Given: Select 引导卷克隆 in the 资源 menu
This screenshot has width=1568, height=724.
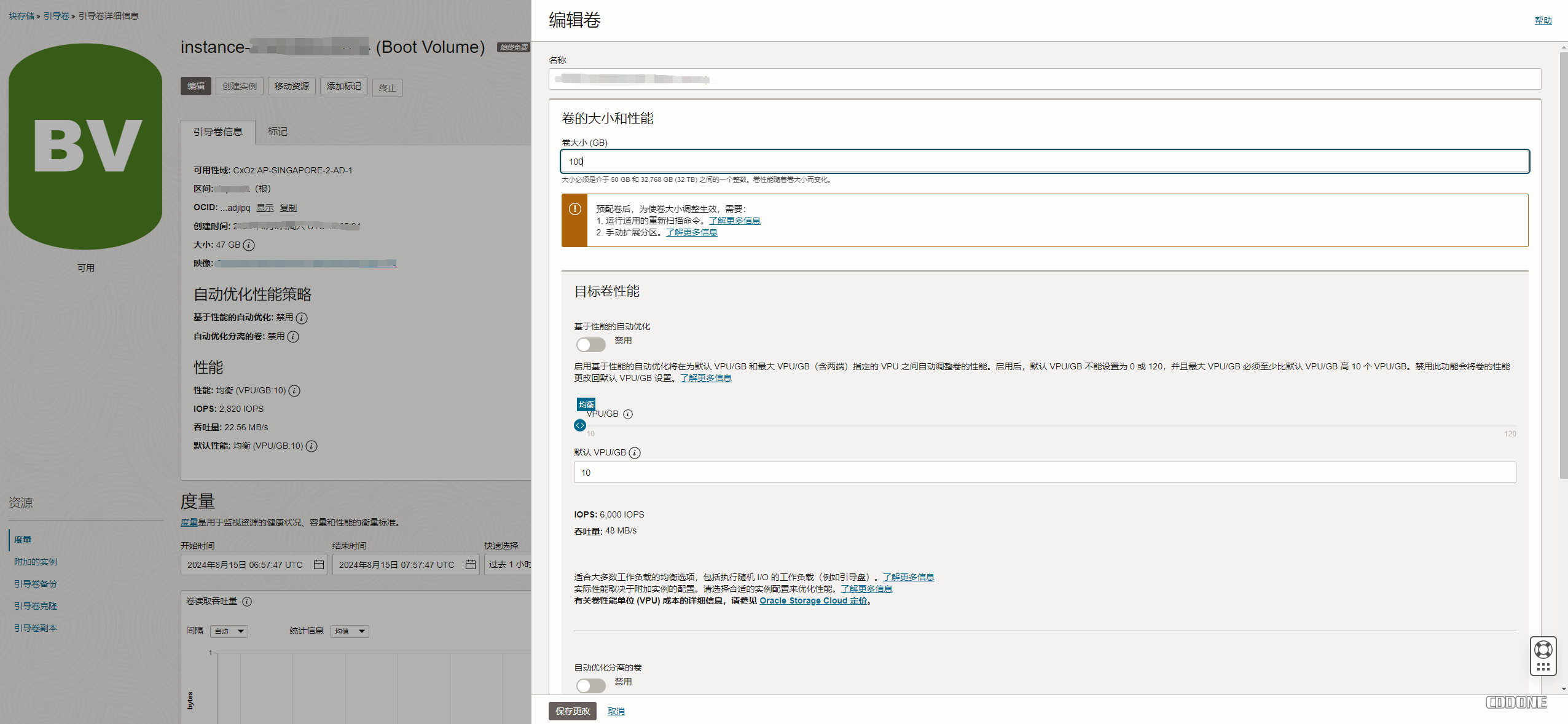Looking at the screenshot, I should (36, 606).
